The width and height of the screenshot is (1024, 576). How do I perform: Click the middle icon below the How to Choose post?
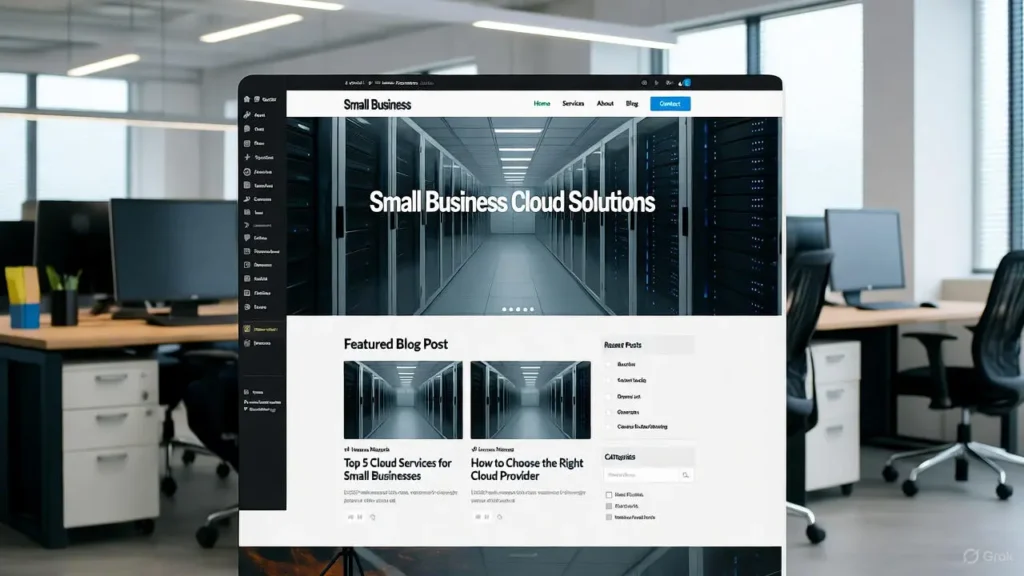[x=485, y=517]
